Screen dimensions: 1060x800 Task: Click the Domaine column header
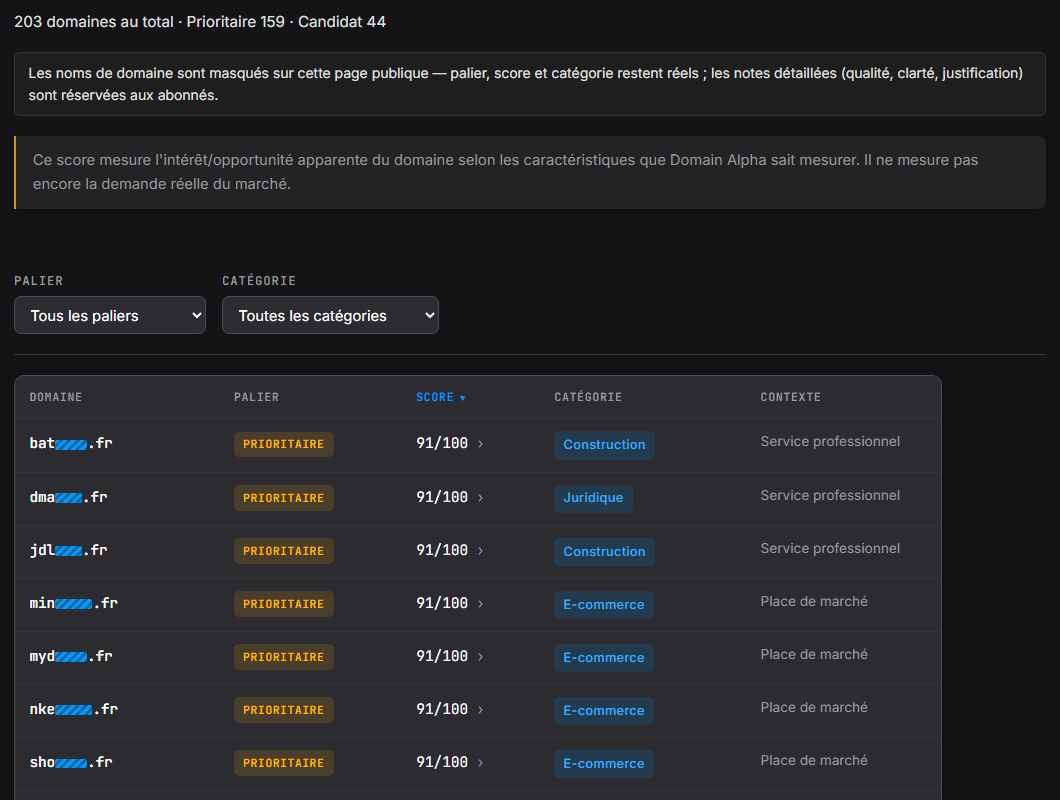55,397
